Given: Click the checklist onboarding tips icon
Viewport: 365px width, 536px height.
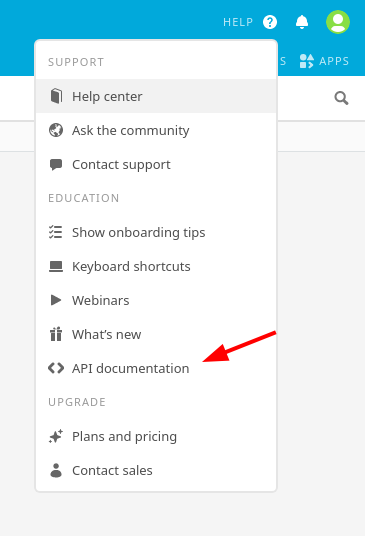Looking at the screenshot, I should tap(55, 232).
